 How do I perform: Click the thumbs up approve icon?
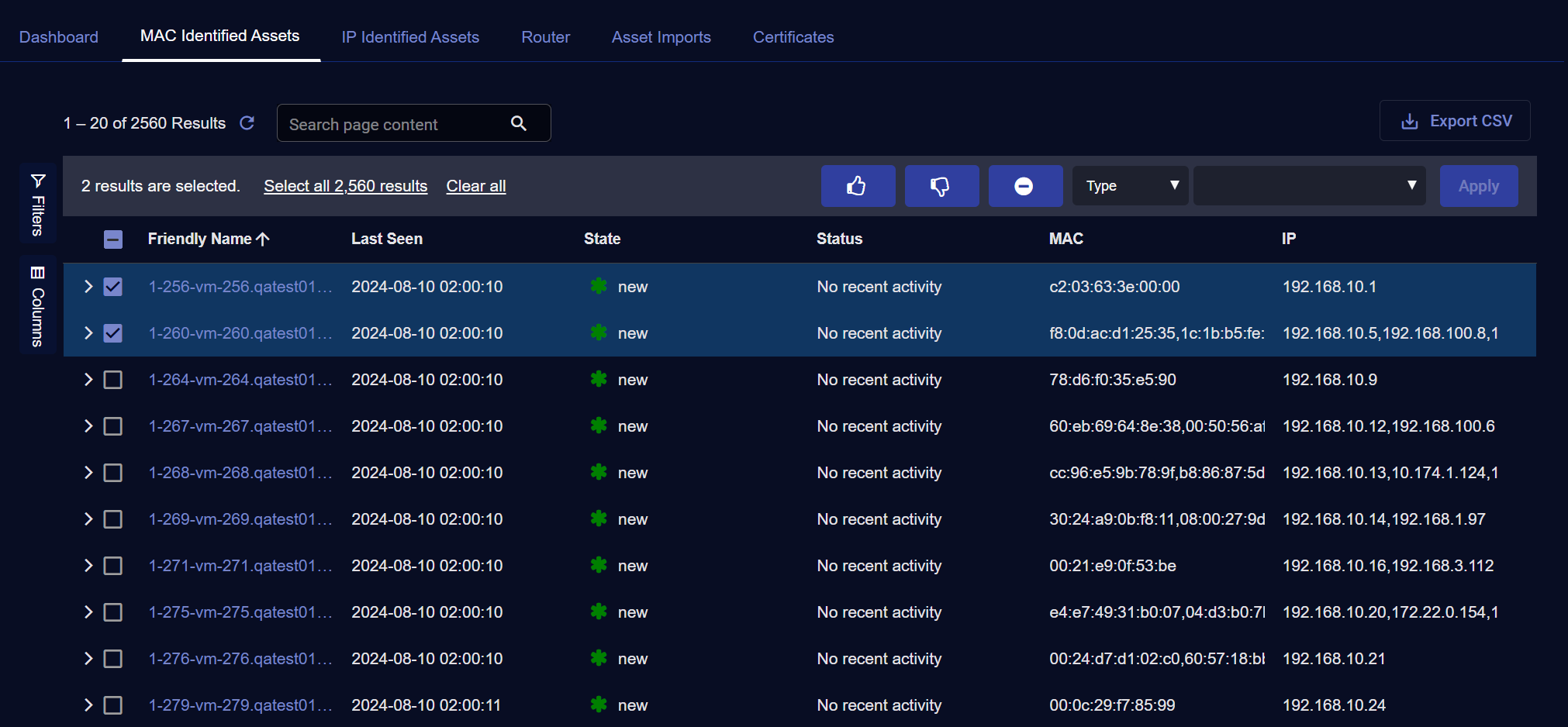pyautogui.click(x=858, y=186)
